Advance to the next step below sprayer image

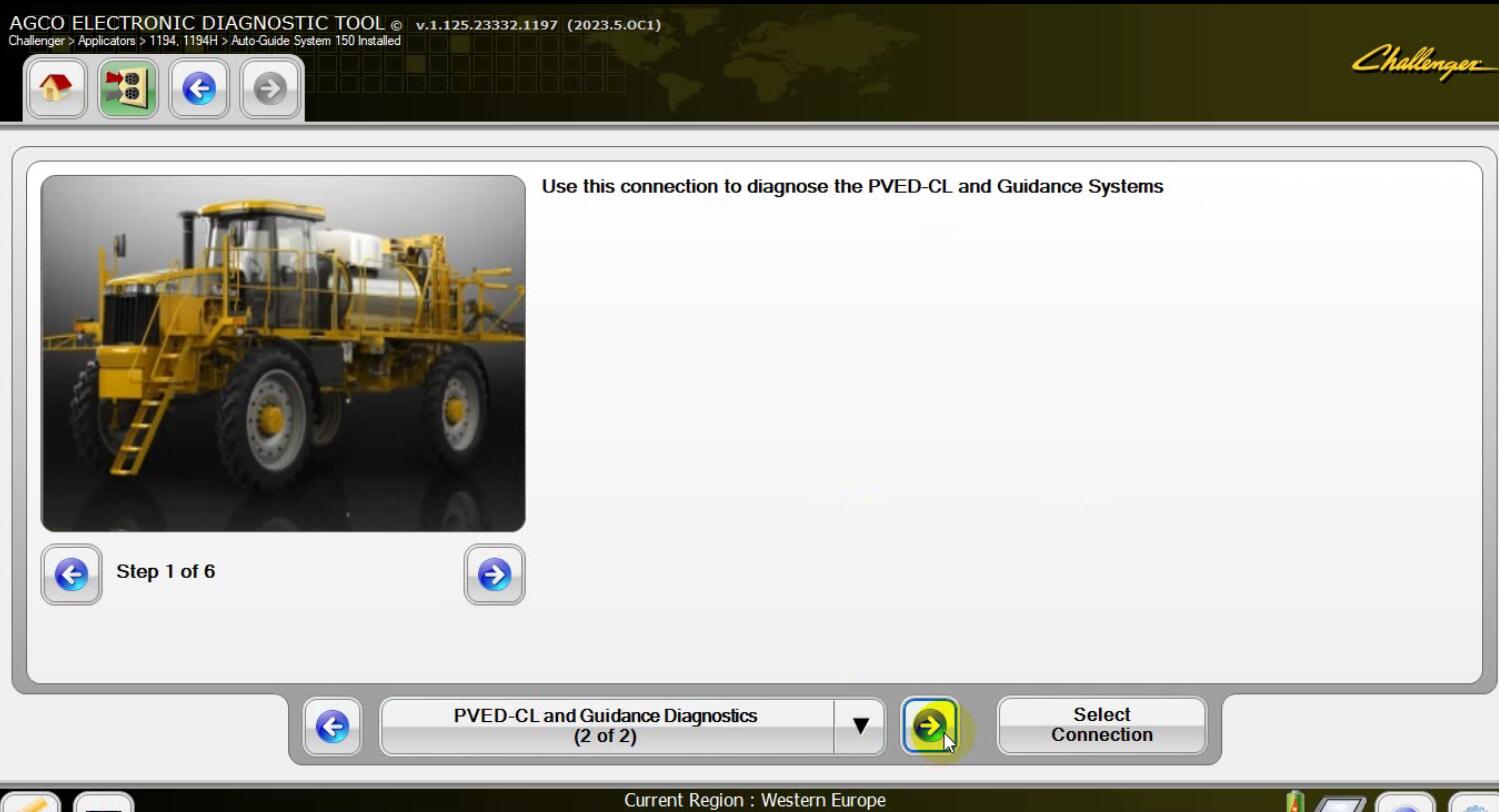coord(494,574)
